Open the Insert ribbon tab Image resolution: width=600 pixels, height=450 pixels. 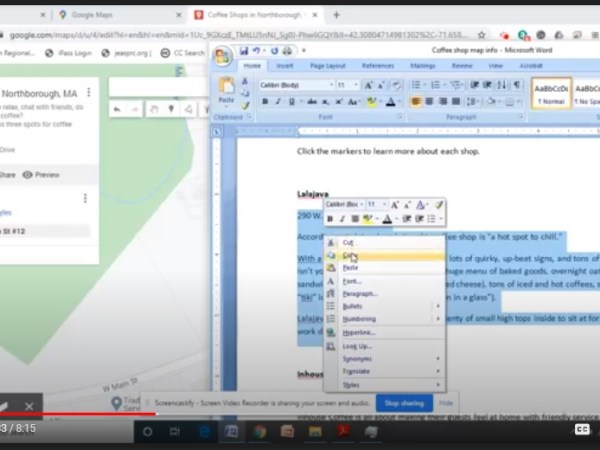285,66
